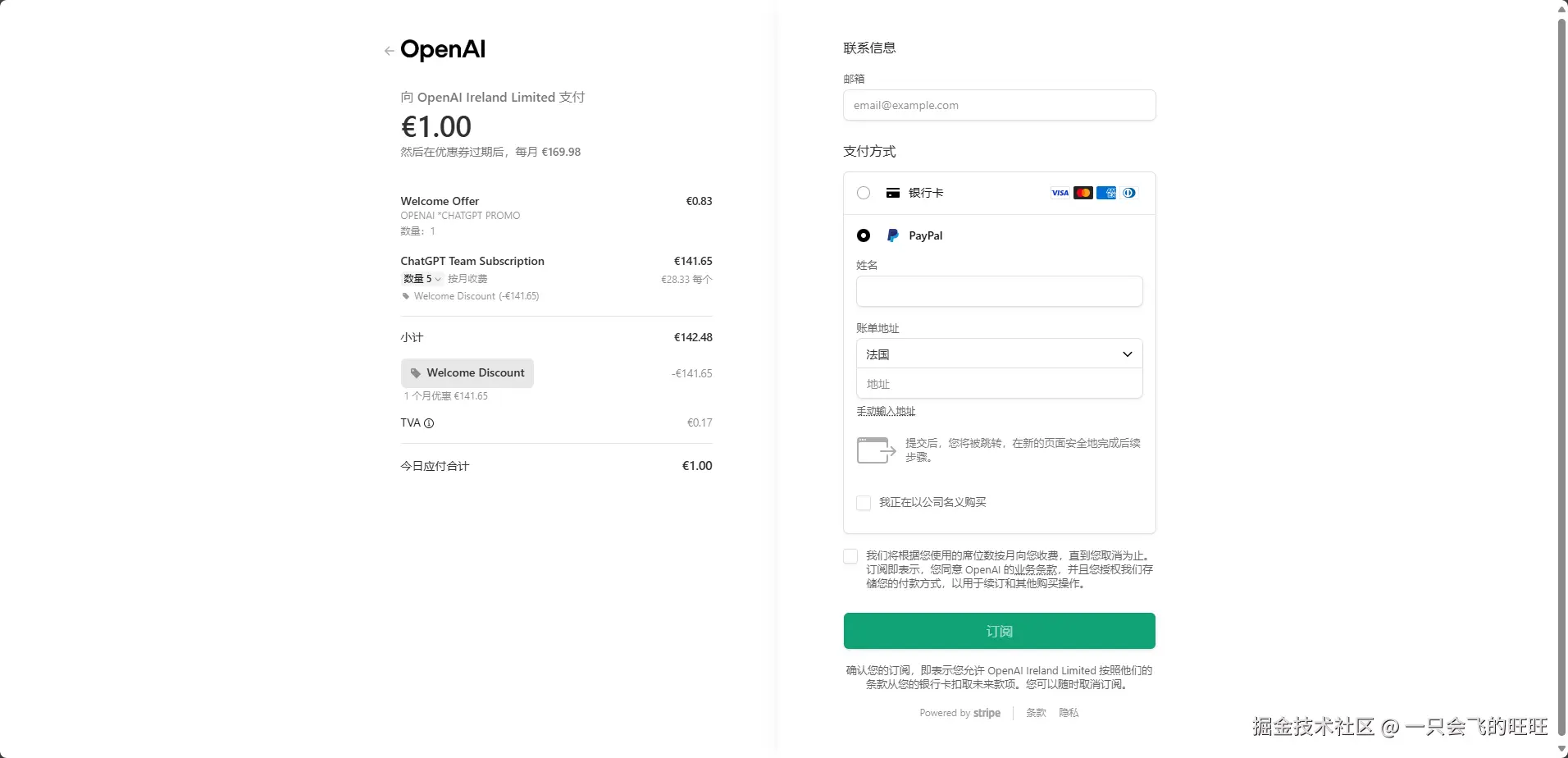The width and height of the screenshot is (1568, 758).
Task: Click the Diners Club logo
Action: 1129,193
